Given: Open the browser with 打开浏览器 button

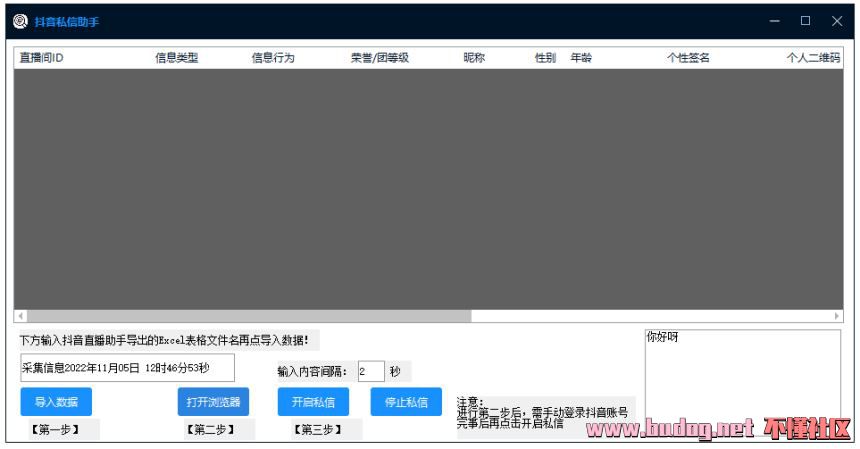Looking at the screenshot, I should [213, 402].
